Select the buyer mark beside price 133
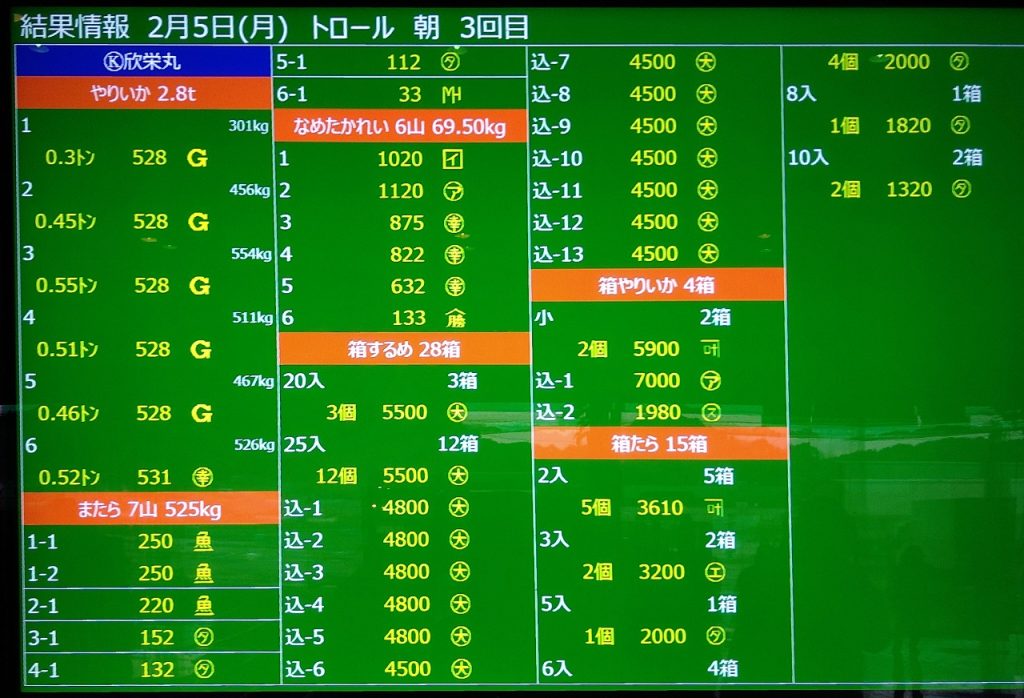1024x698 pixels. pyautogui.click(x=454, y=318)
